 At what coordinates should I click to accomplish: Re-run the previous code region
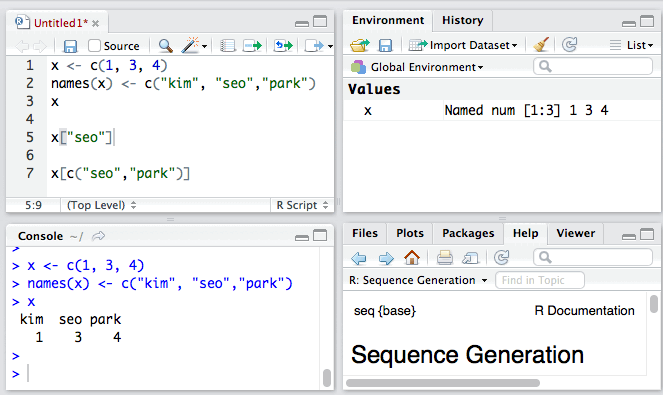click(283, 45)
